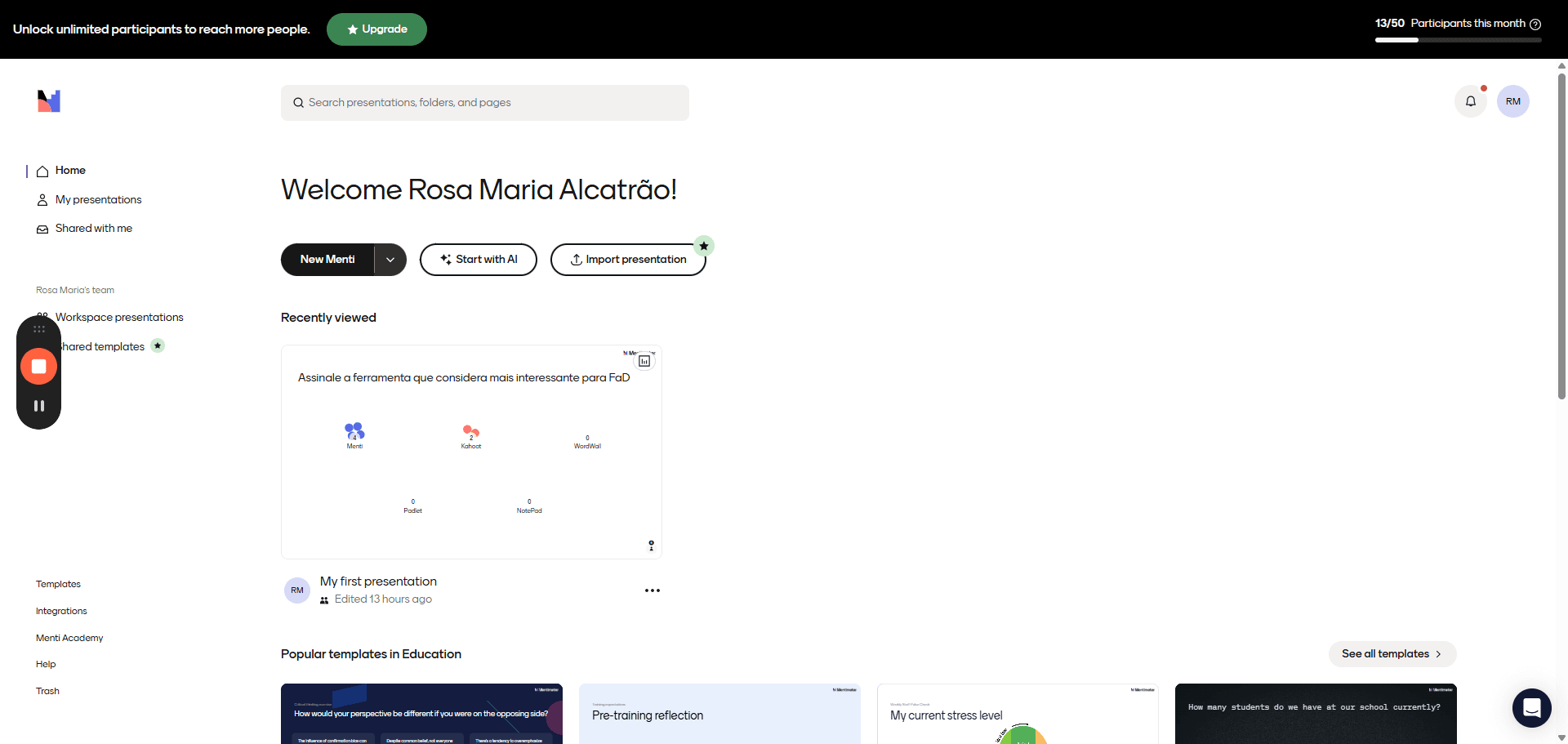The image size is (1568, 744).
Task: Click the results chart icon on thumbnail
Action: coord(644,361)
